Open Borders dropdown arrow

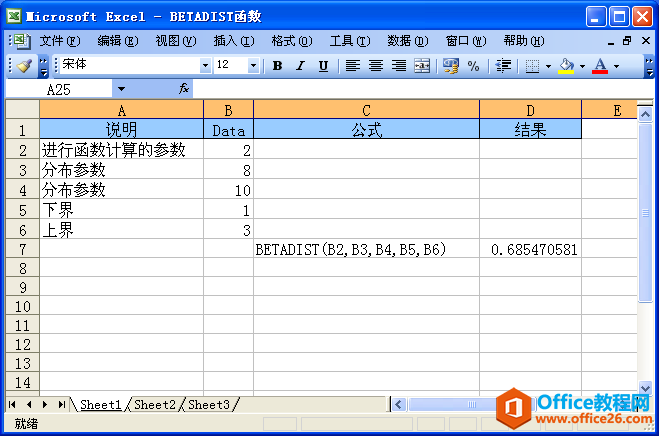(548, 66)
